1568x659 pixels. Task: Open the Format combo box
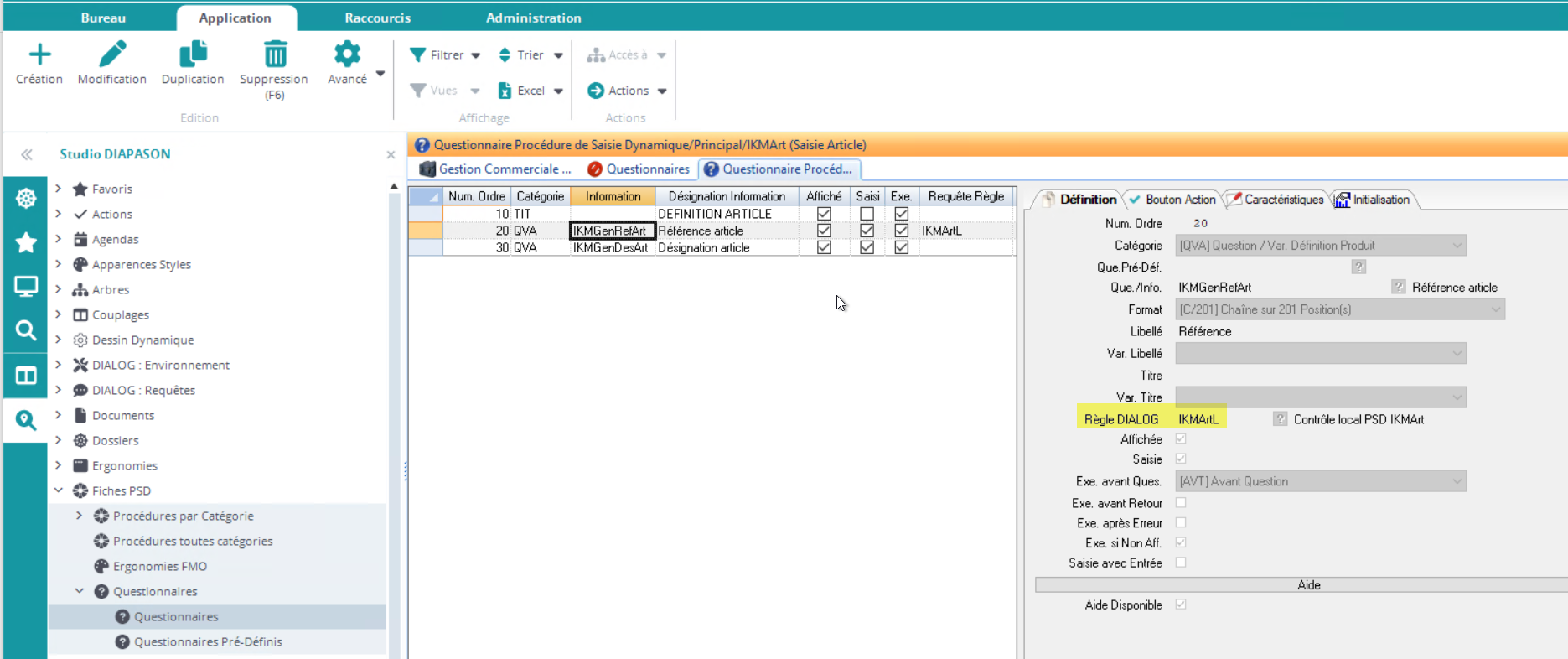tap(1339, 309)
